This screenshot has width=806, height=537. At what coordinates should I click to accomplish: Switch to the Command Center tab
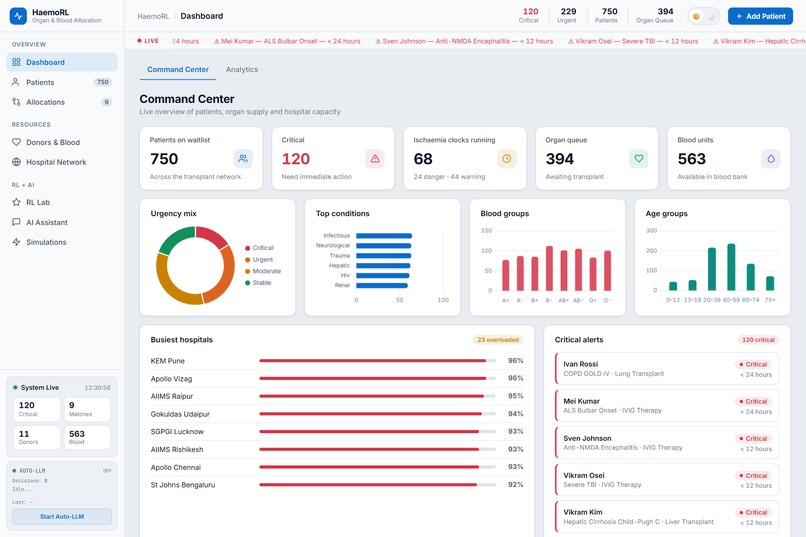[x=178, y=69]
